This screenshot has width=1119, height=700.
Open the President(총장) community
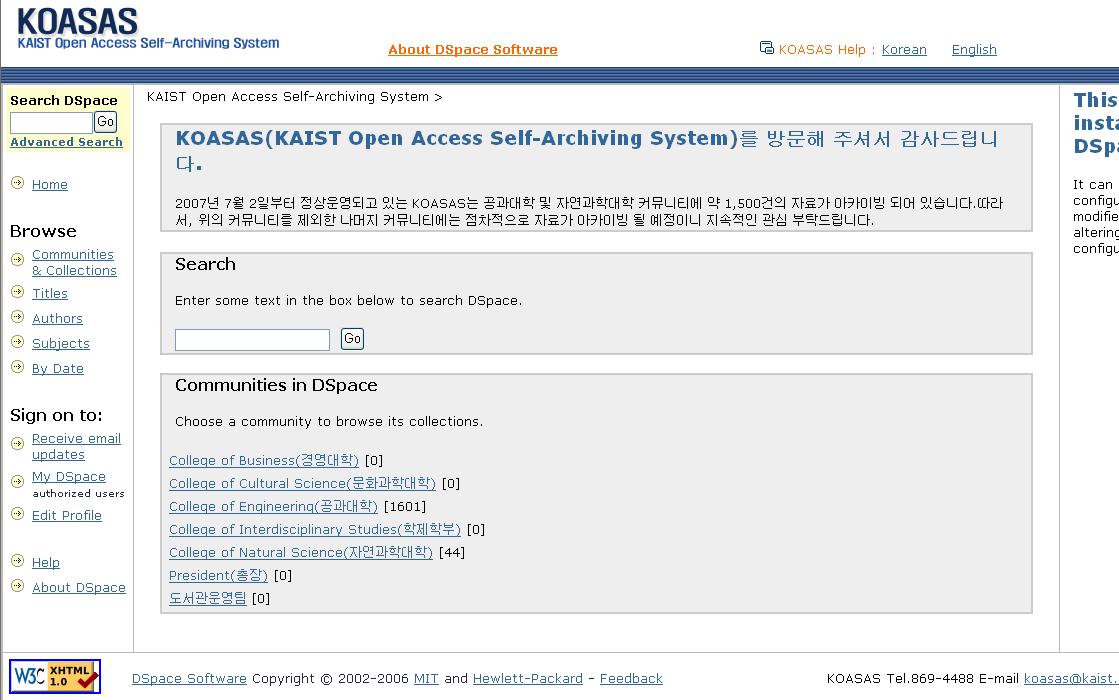(x=218, y=575)
